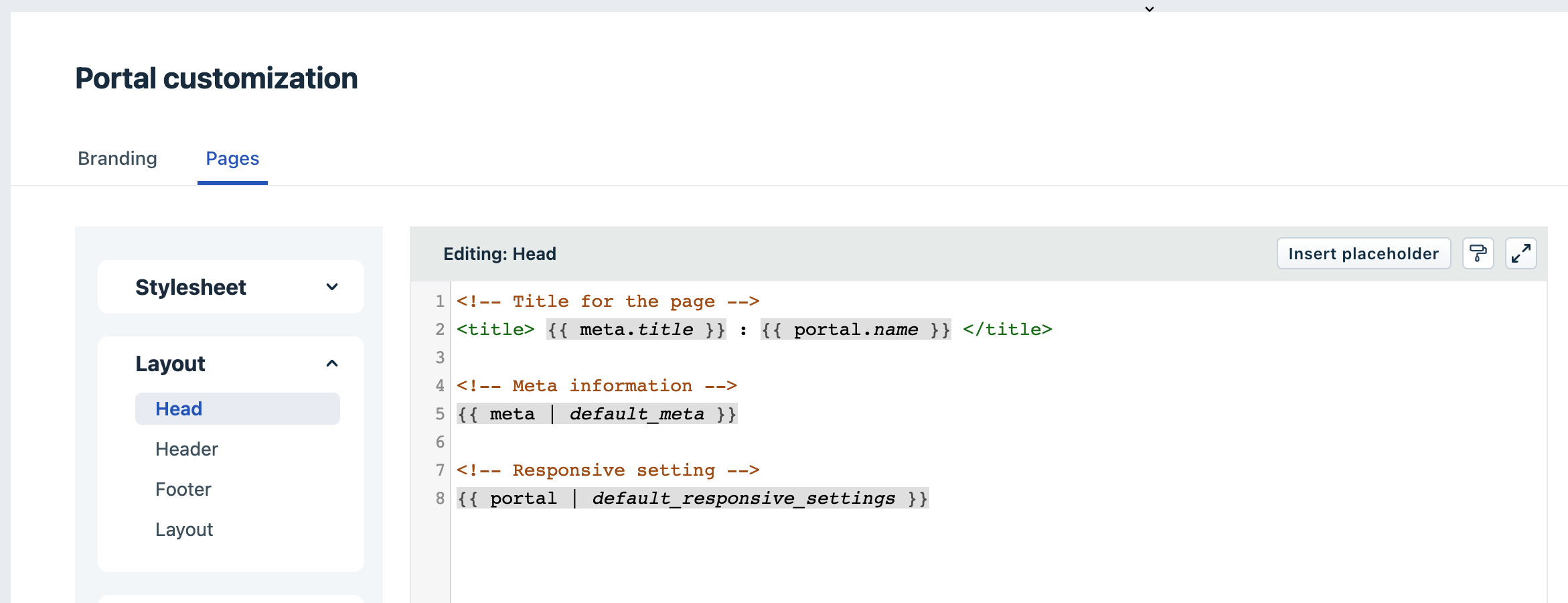Viewport: 1568px width, 603px height.
Task: Click line number 6 in the gutter
Action: (440, 442)
